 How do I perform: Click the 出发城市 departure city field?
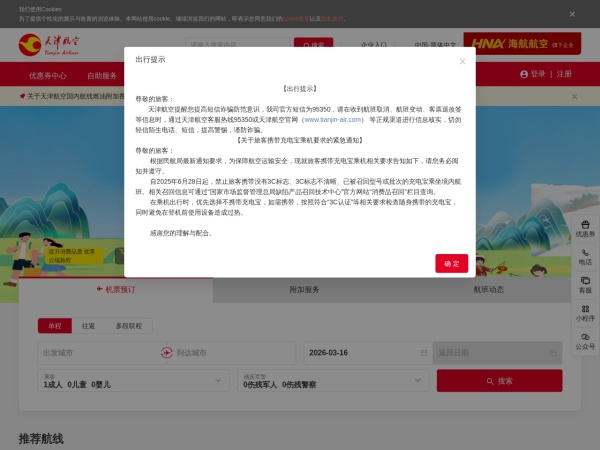point(95,353)
